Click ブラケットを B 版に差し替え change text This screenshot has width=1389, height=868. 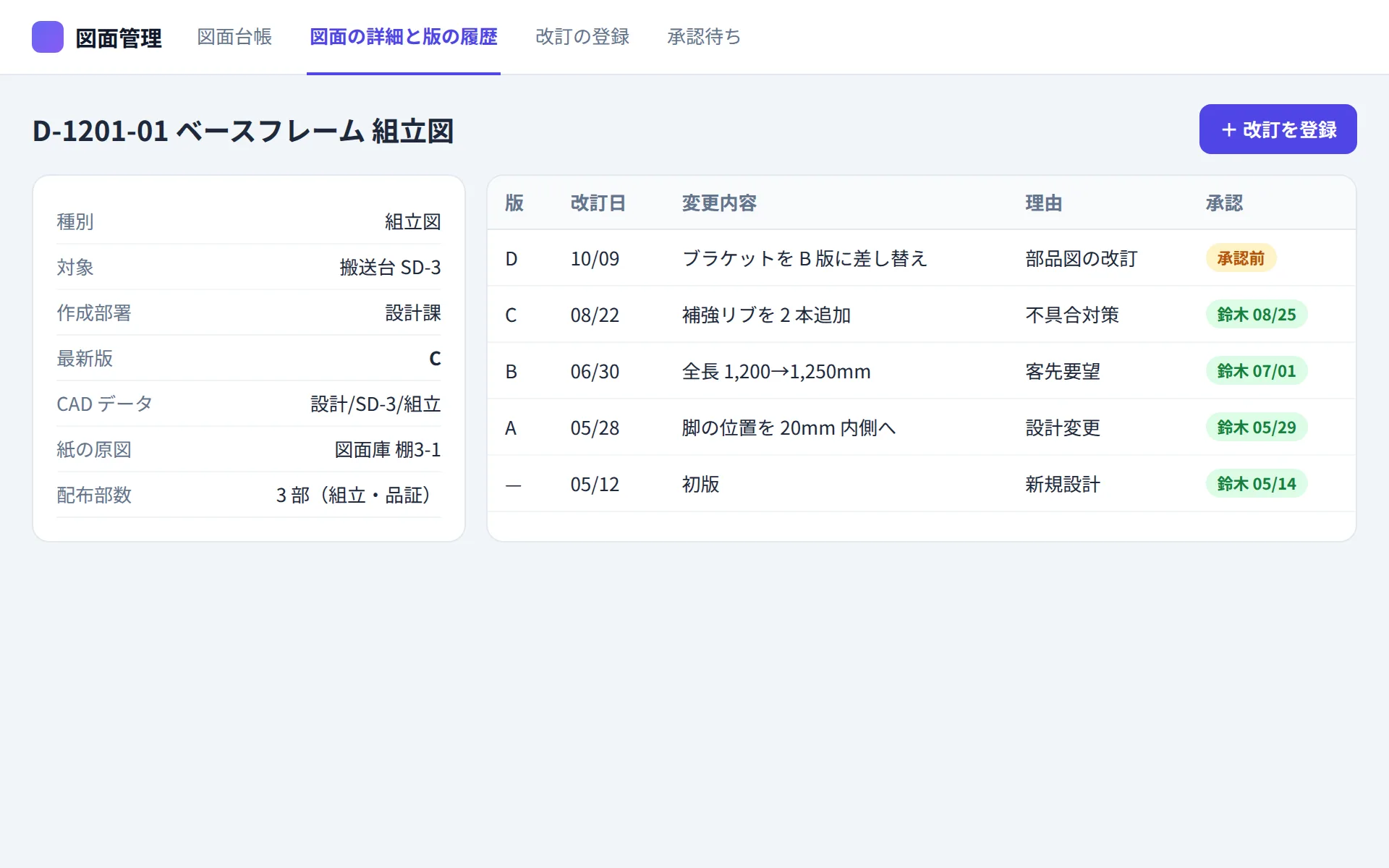tap(804, 259)
